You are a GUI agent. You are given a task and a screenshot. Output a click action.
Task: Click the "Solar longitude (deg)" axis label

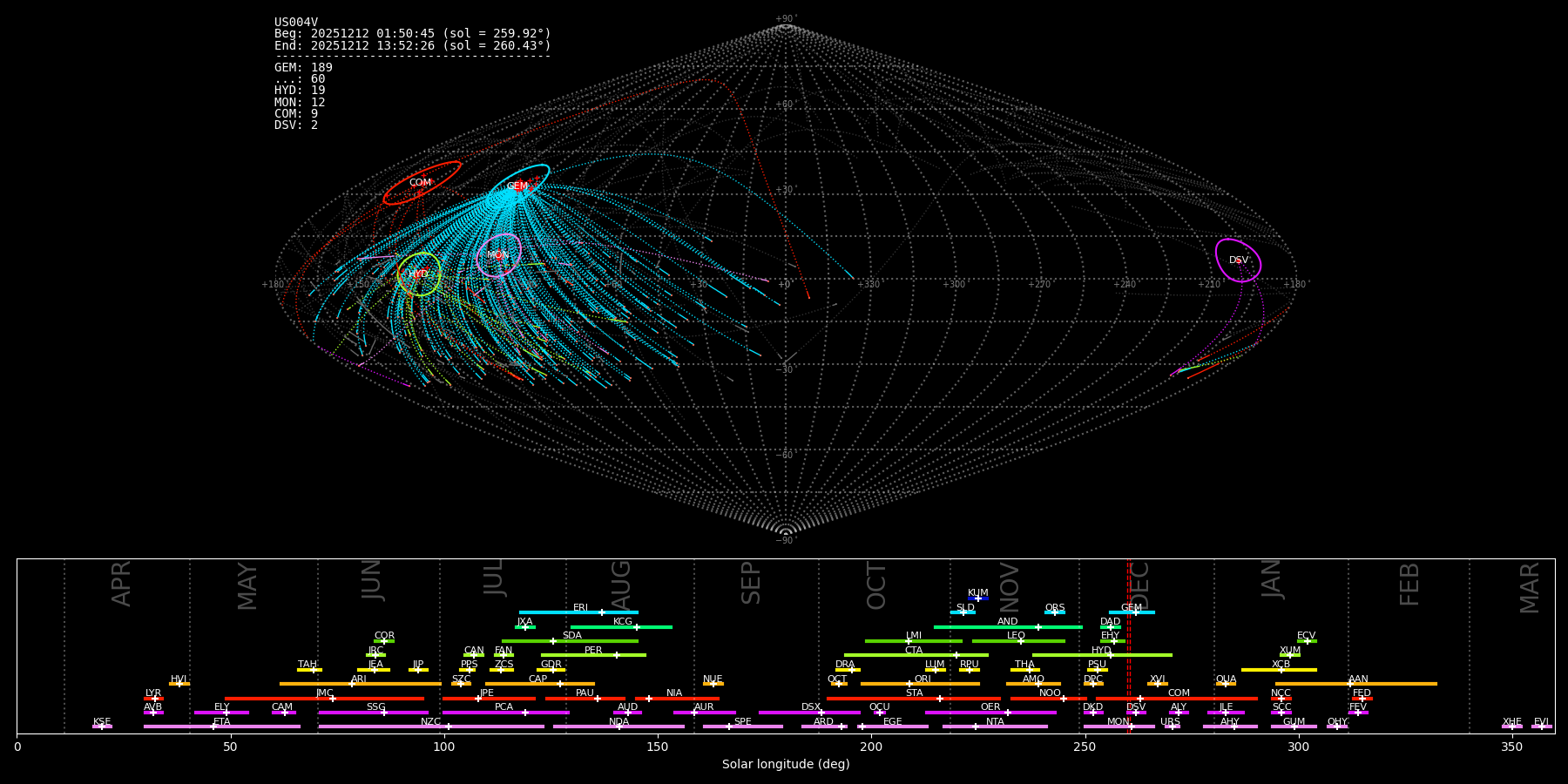click(x=786, y=765)
